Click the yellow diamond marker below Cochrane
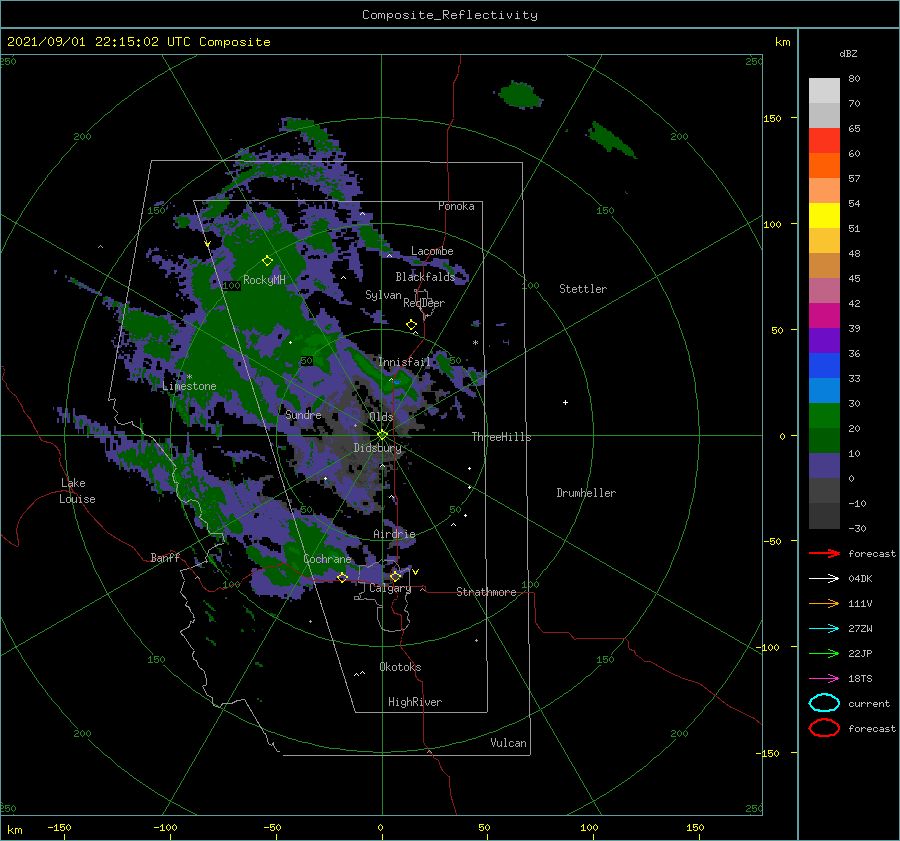Viewport: 900px width, 841px height. pyautogui.click(x=342, y=577)
